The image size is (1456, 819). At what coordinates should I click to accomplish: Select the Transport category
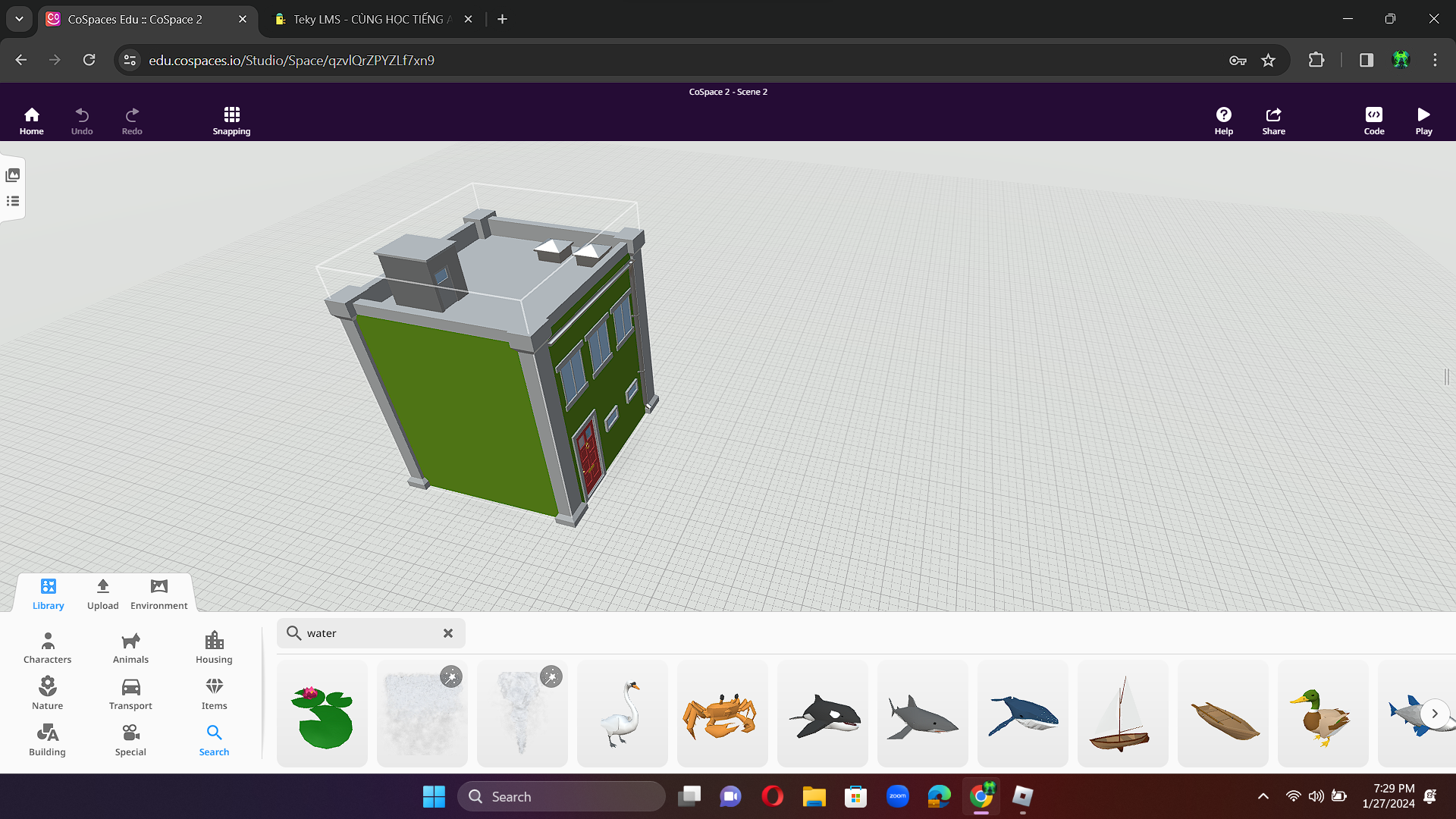(131, 695)
